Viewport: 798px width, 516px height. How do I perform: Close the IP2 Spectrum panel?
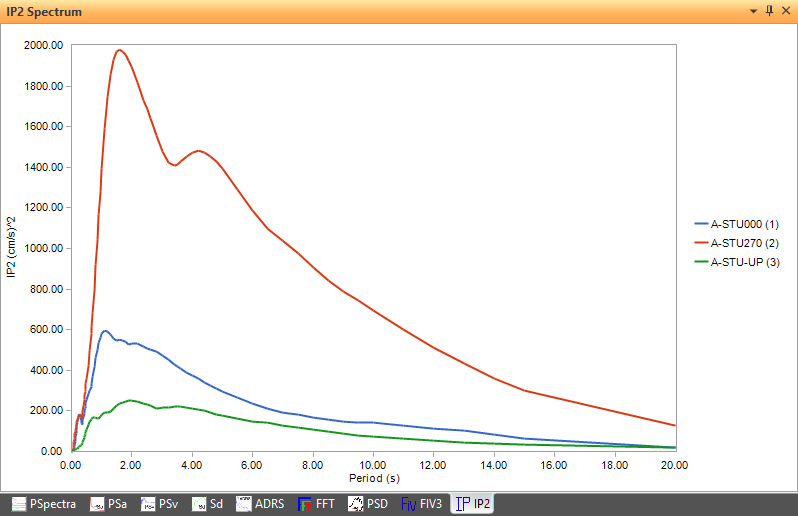[x=785, y=11]
